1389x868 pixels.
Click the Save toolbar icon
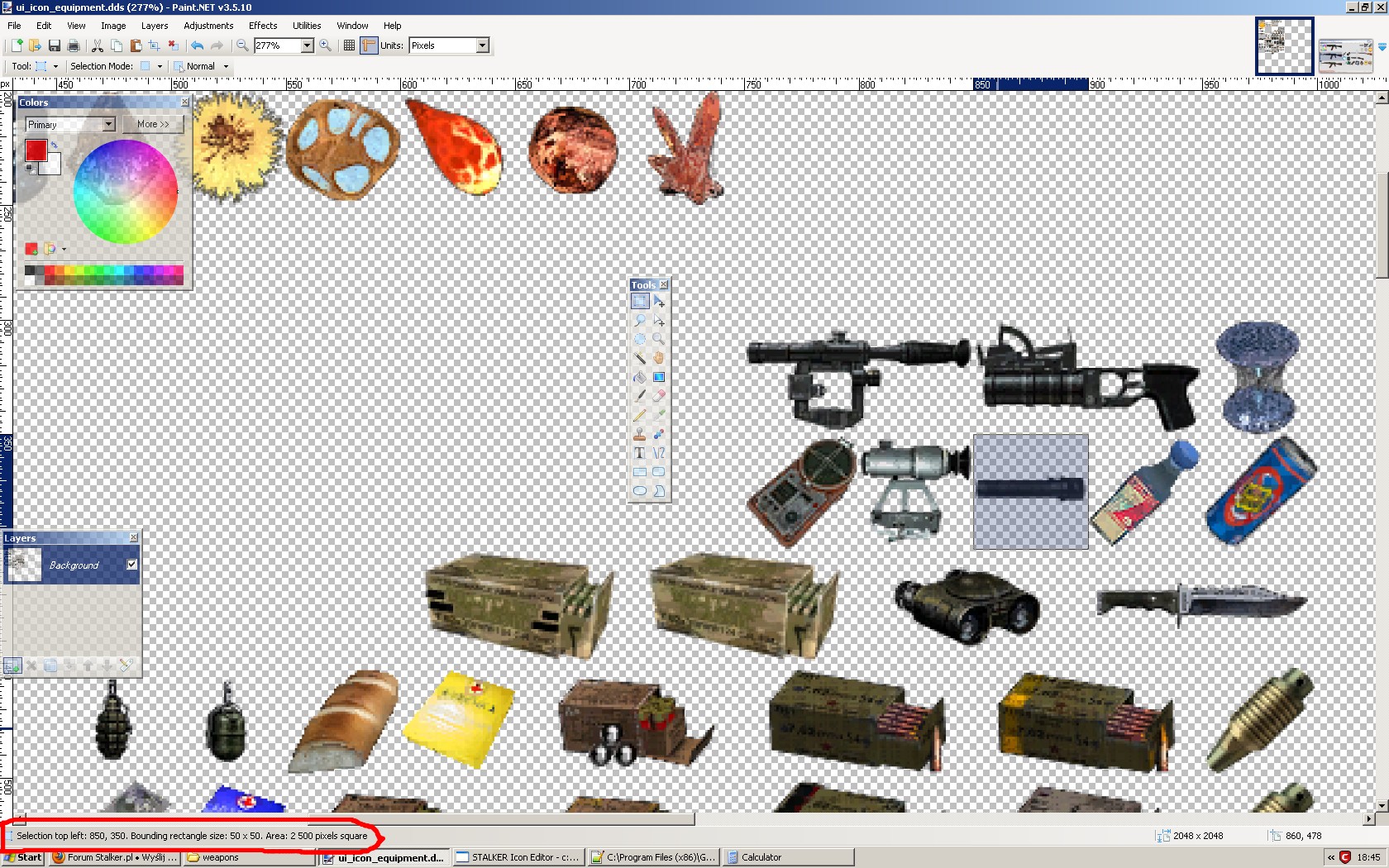(x=55, y=45)
